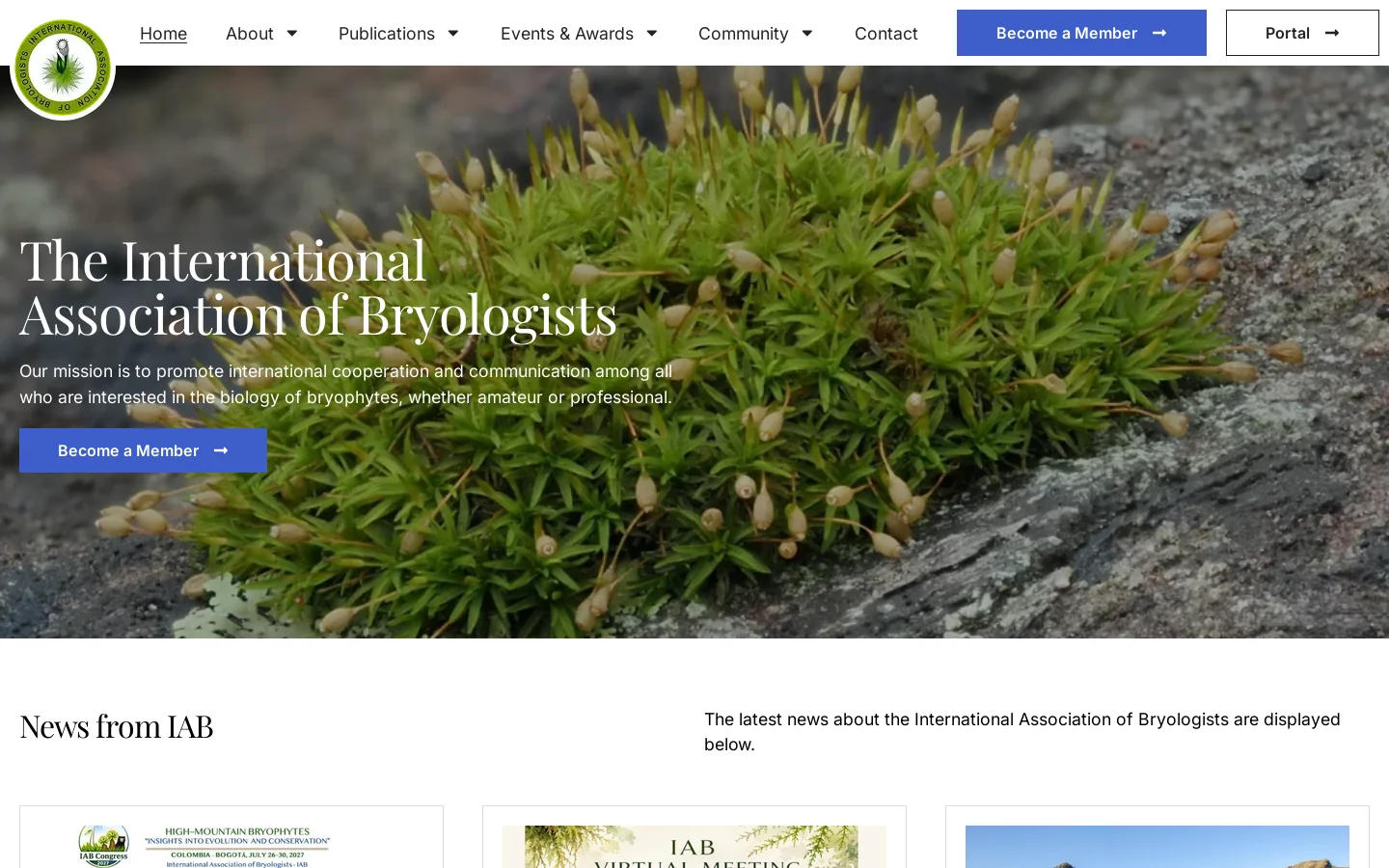Click the 'latest news' description text
The image size is (1389, 868).
point(1022,732)
